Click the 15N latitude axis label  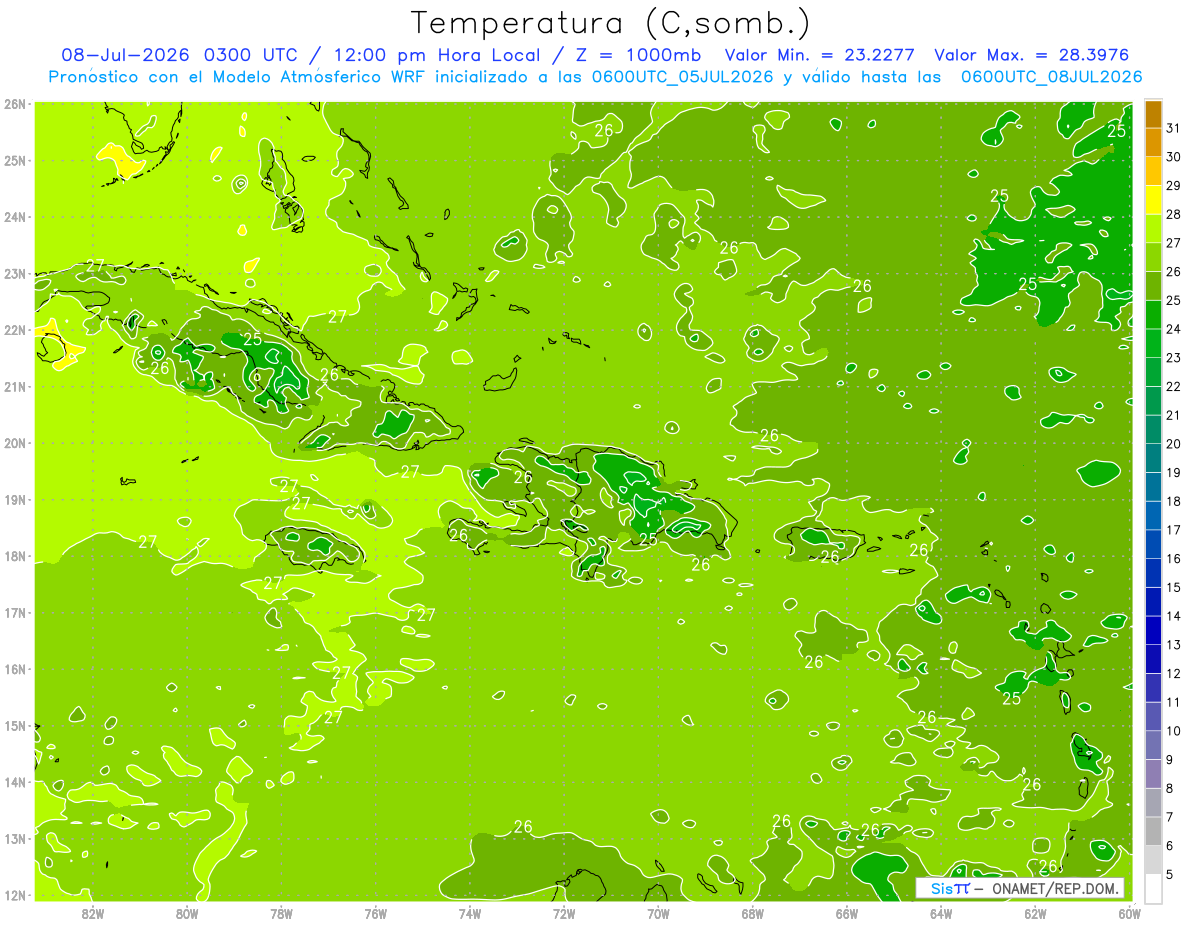coord(15,725)
